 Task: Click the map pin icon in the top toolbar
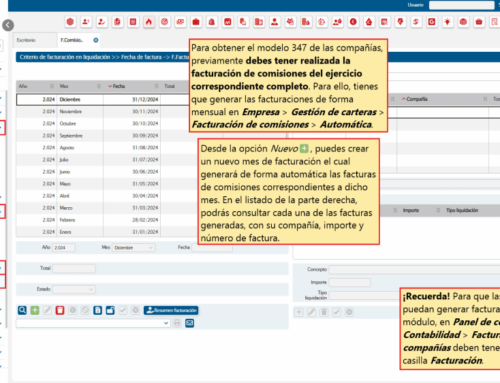pyautogui.click(x=400, y=22)
